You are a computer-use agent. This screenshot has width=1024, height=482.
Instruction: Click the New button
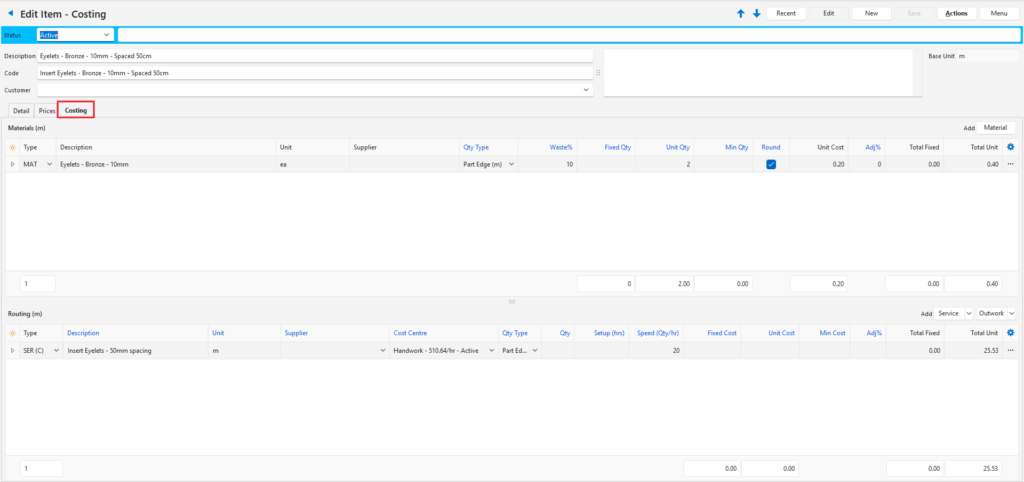[871, 13]
